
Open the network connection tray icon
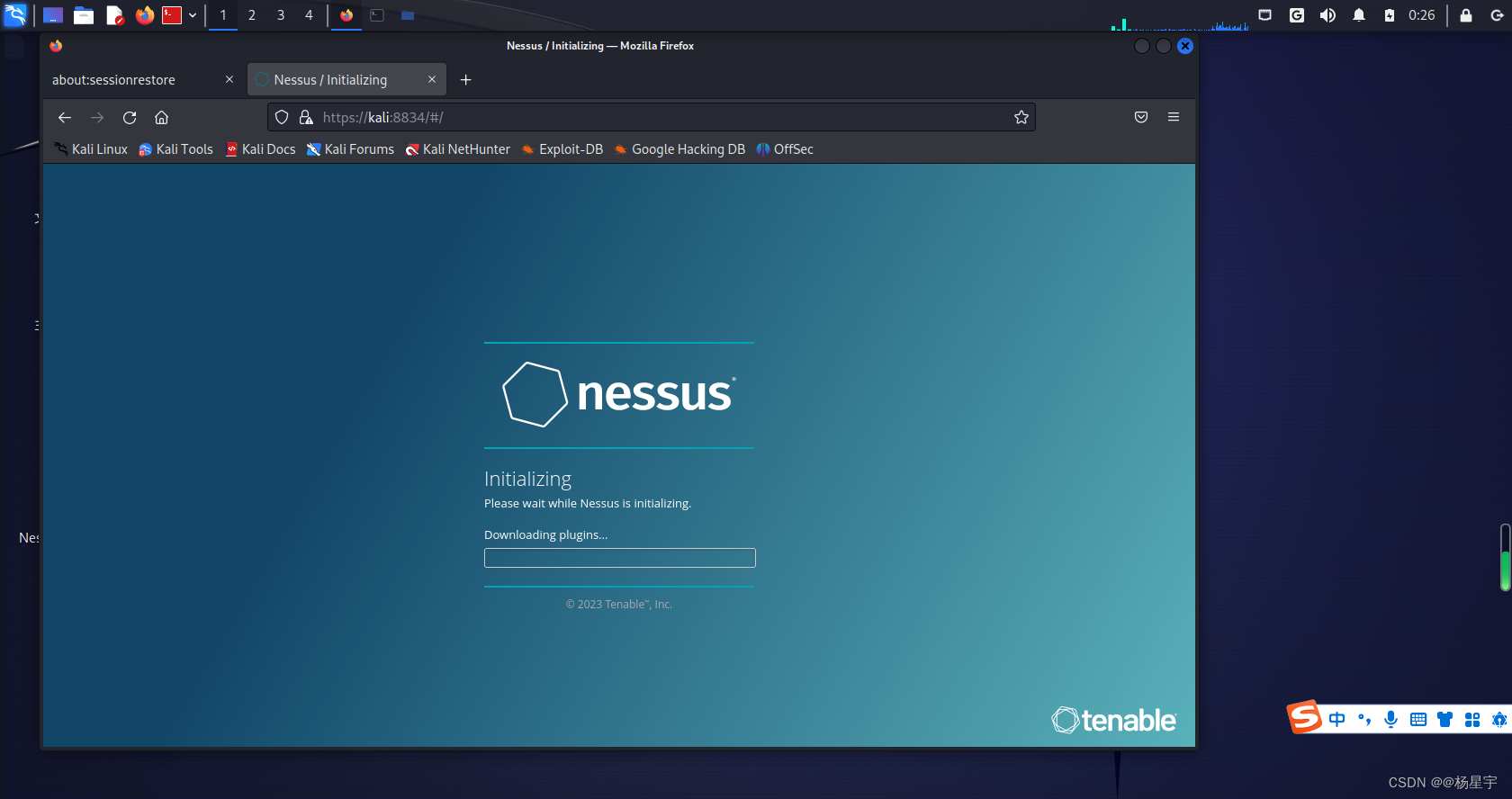pos(1264,15)
